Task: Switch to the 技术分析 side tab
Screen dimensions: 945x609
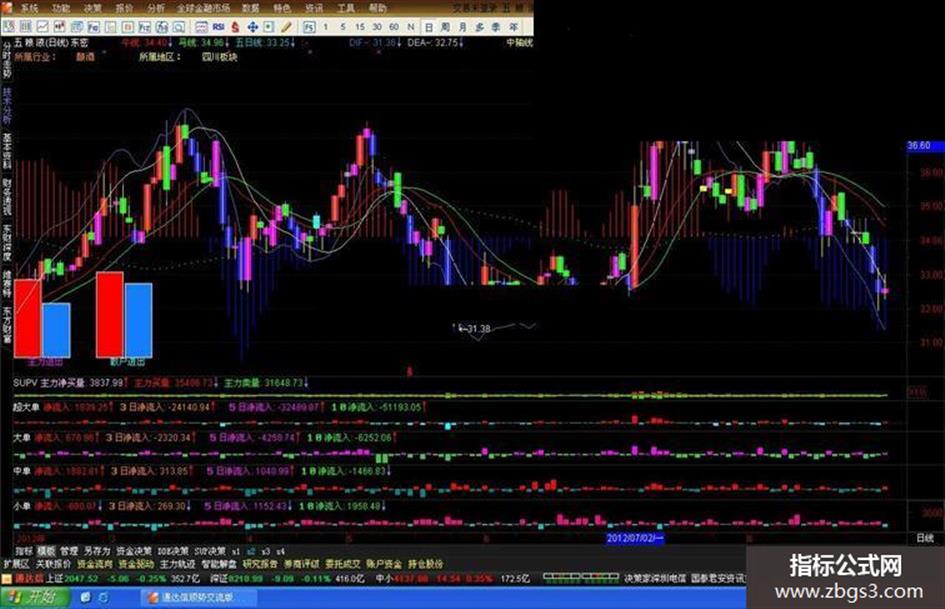Action: pos(7,106)
